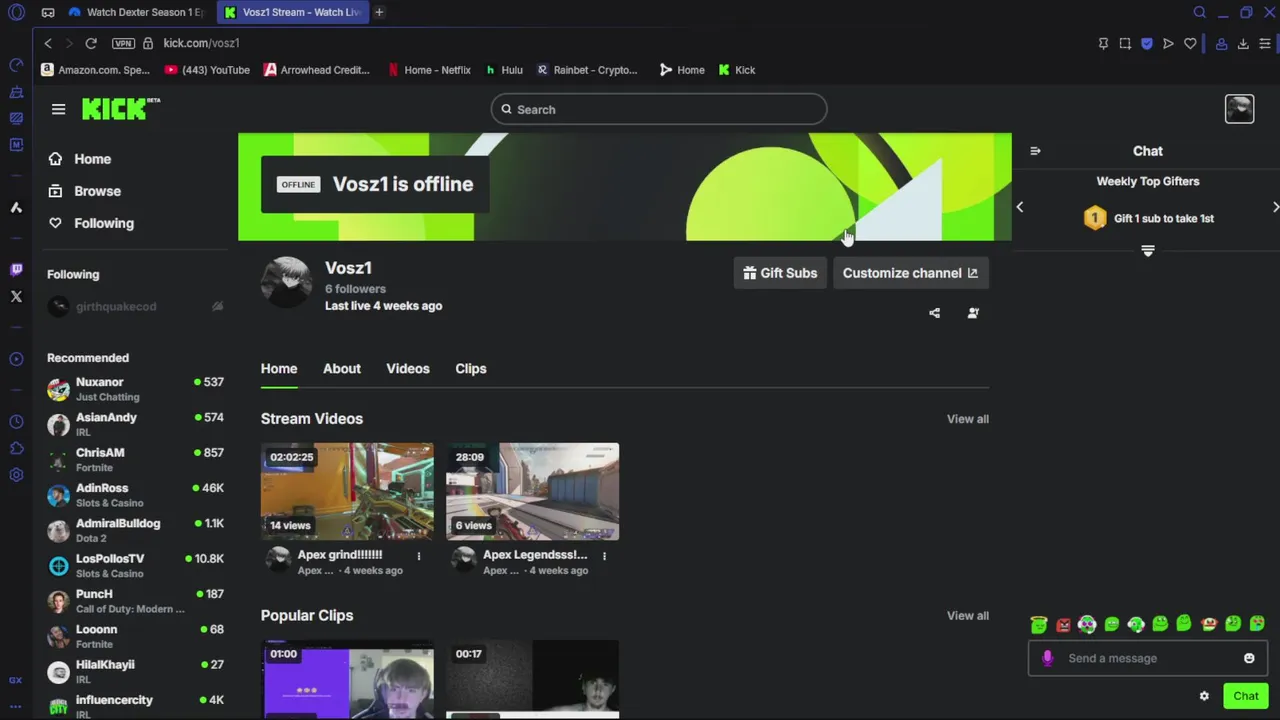
Task: Open PuncH recommended channel
Action: tap(135, 601)
